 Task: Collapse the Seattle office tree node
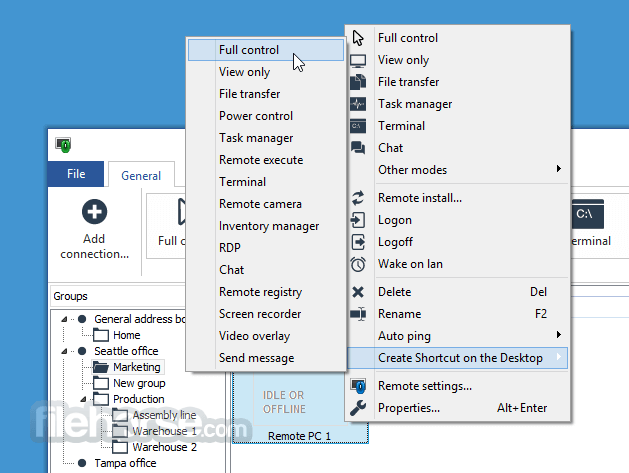[x=64, y=351]
